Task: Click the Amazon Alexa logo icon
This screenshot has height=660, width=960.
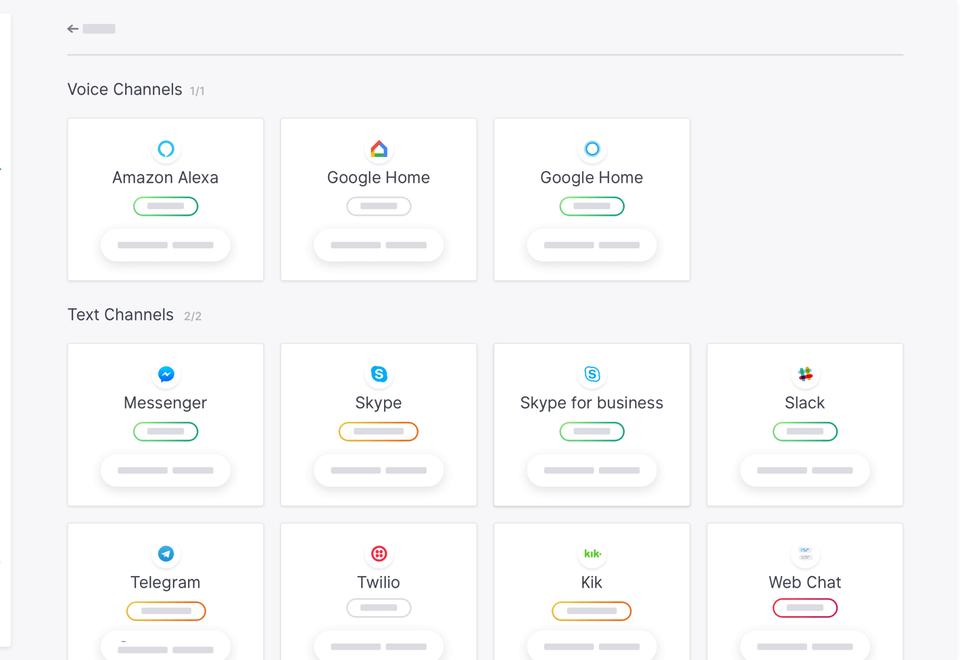Action: [x=166, y=149]
